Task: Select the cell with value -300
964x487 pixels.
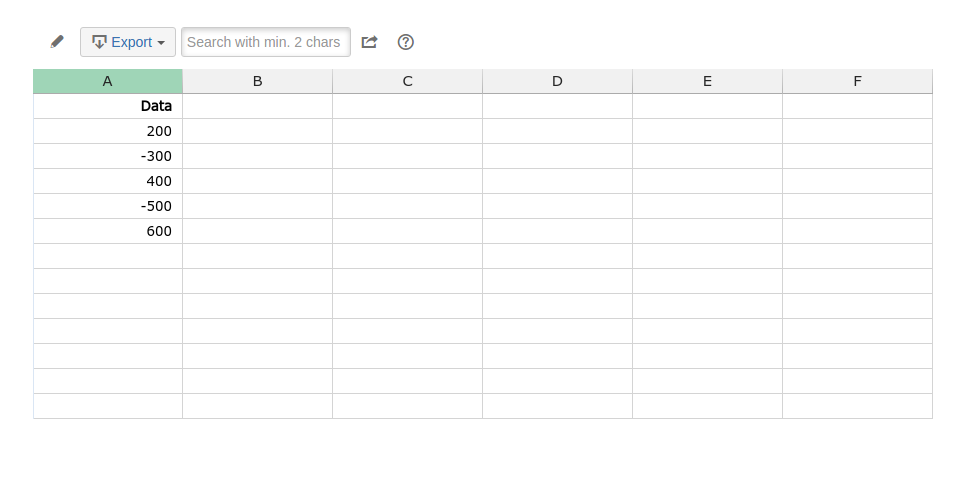Action: (108, 156)
